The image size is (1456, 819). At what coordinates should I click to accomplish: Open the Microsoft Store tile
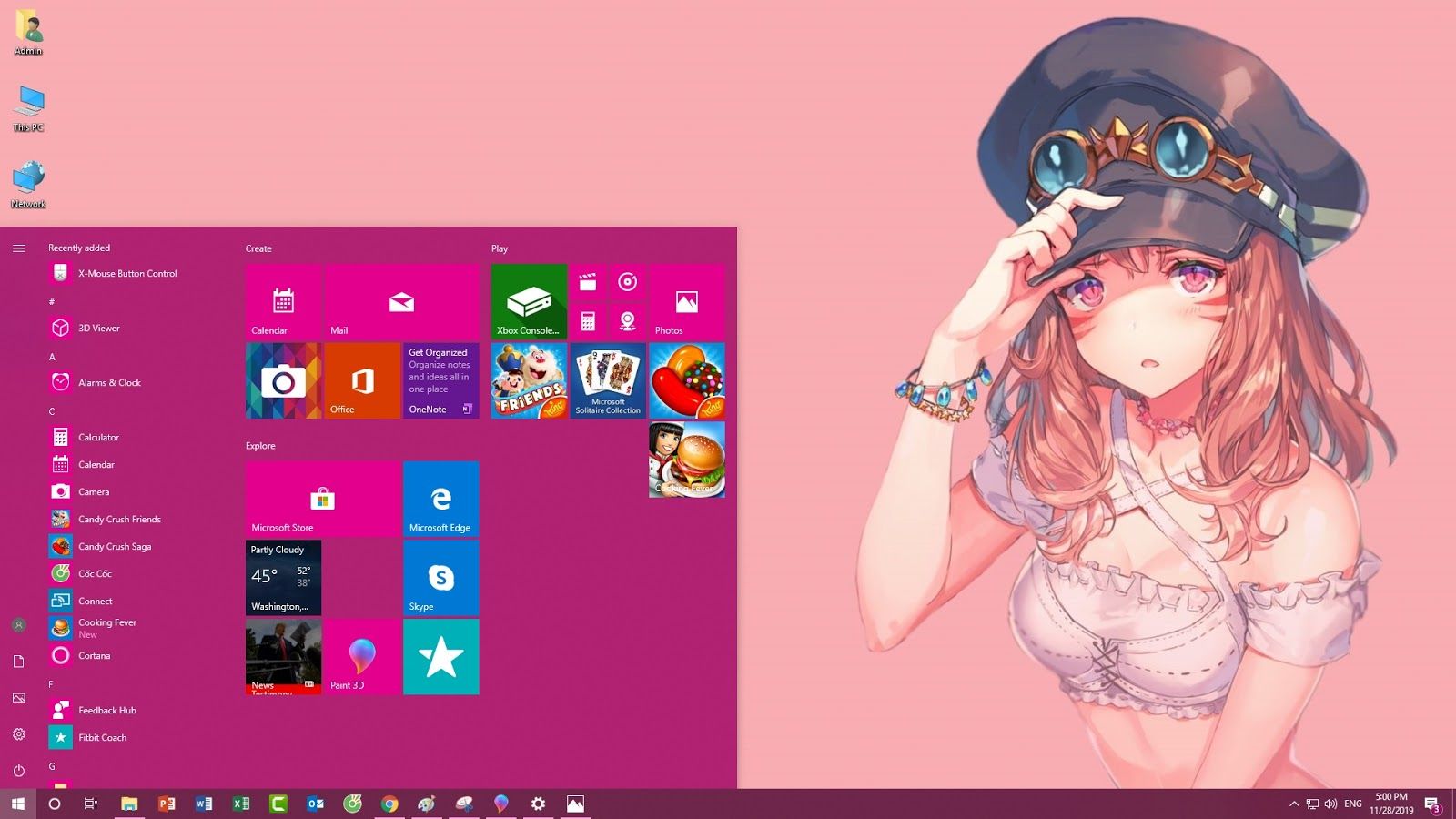(x=323, y=499)
